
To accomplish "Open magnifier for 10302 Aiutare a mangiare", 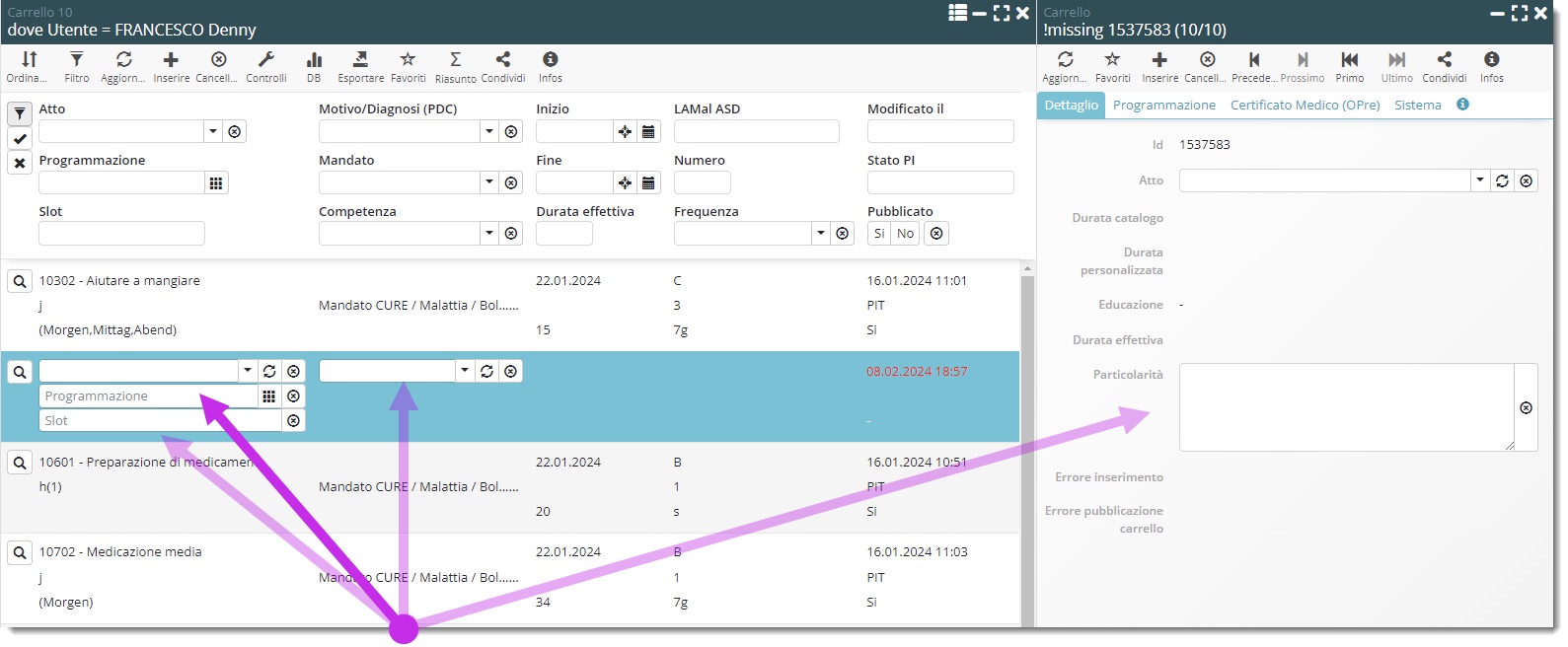I will 20,282.
